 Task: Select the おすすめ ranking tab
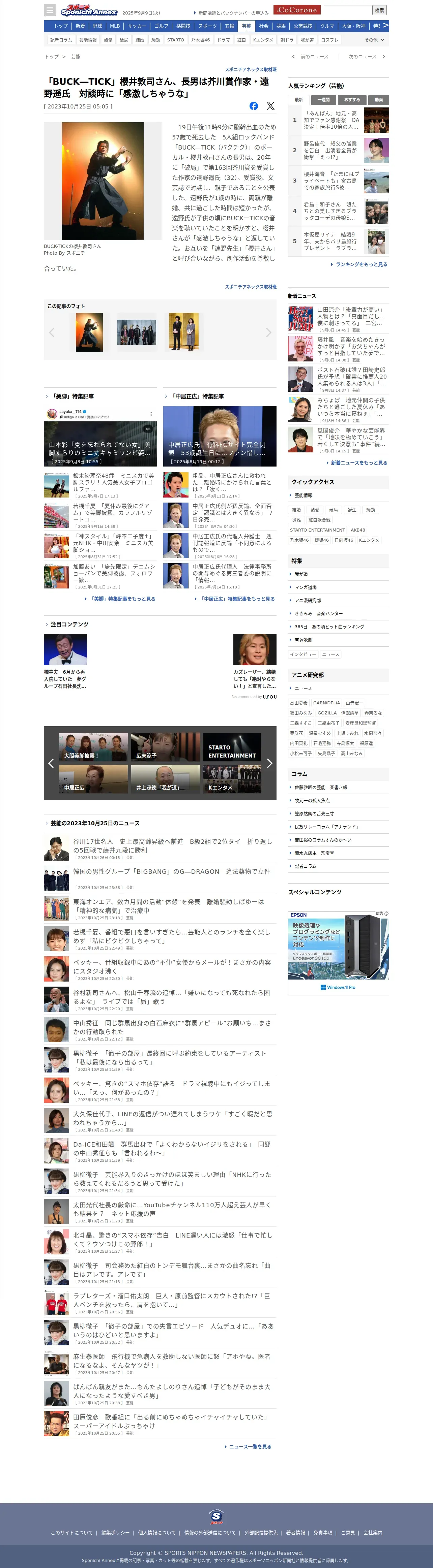(352, 100)
